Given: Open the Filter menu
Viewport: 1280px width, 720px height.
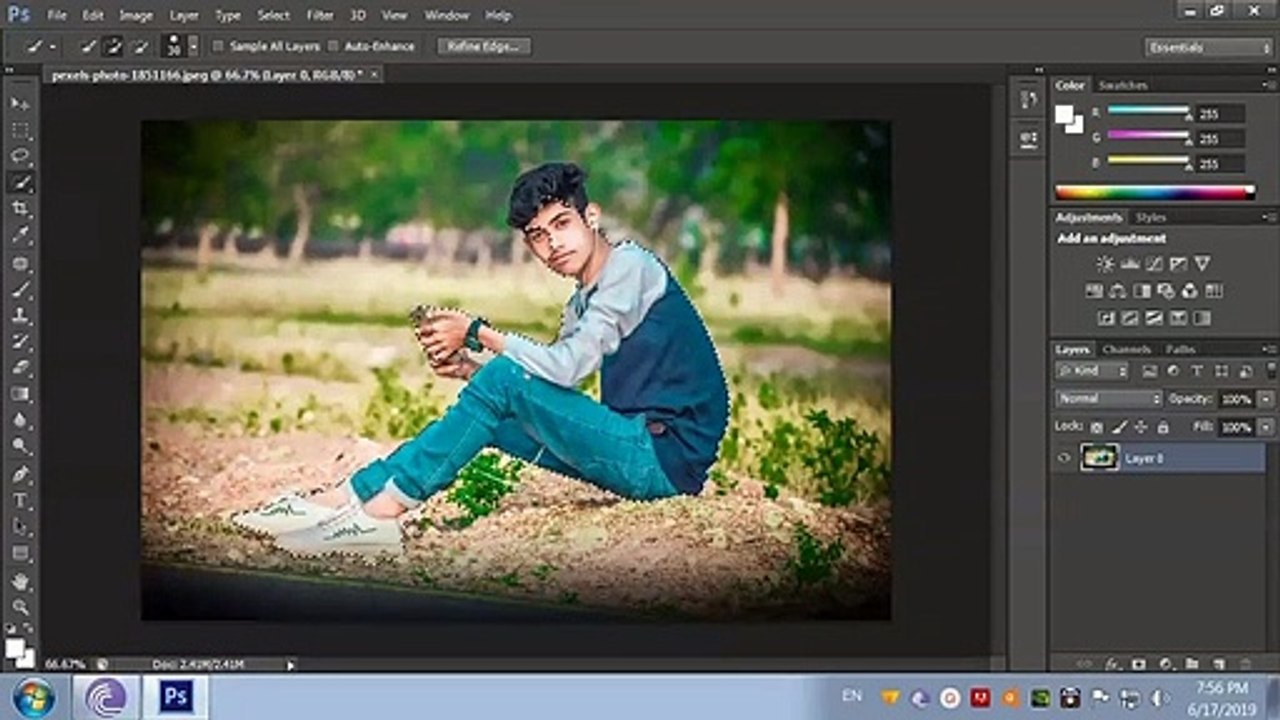Looking at the screenshot, I should (320, 15).
